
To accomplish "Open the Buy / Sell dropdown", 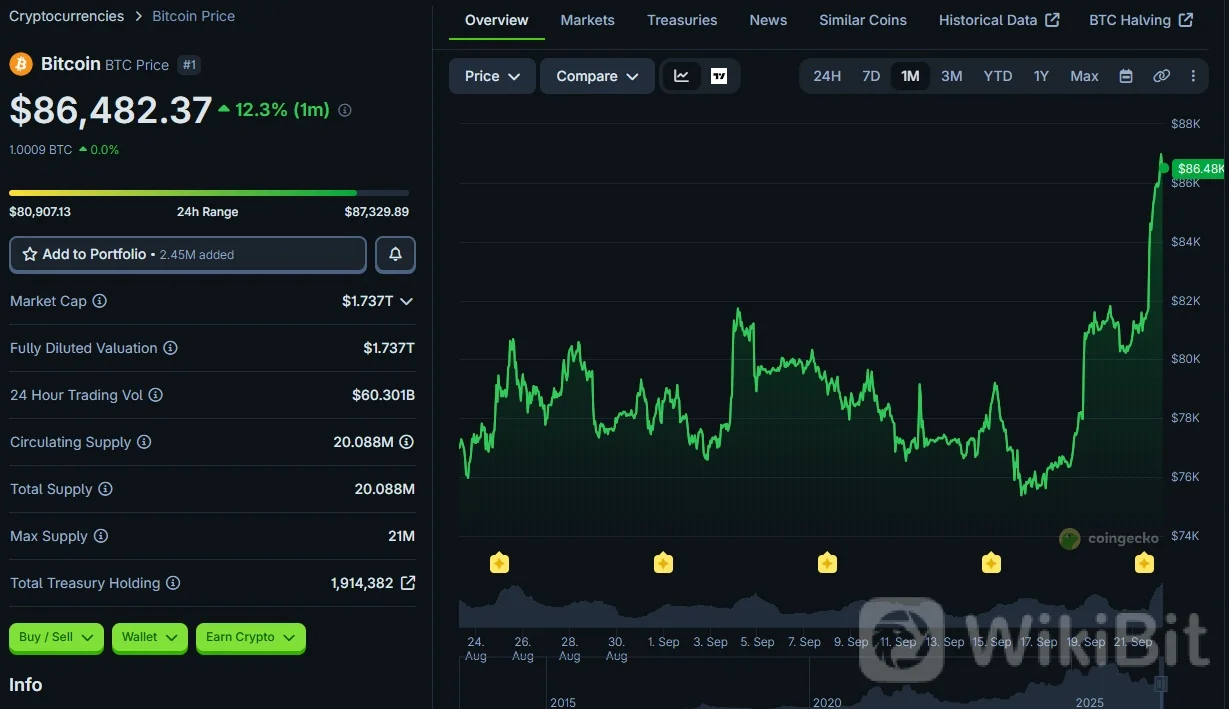I will pos(56,637).
